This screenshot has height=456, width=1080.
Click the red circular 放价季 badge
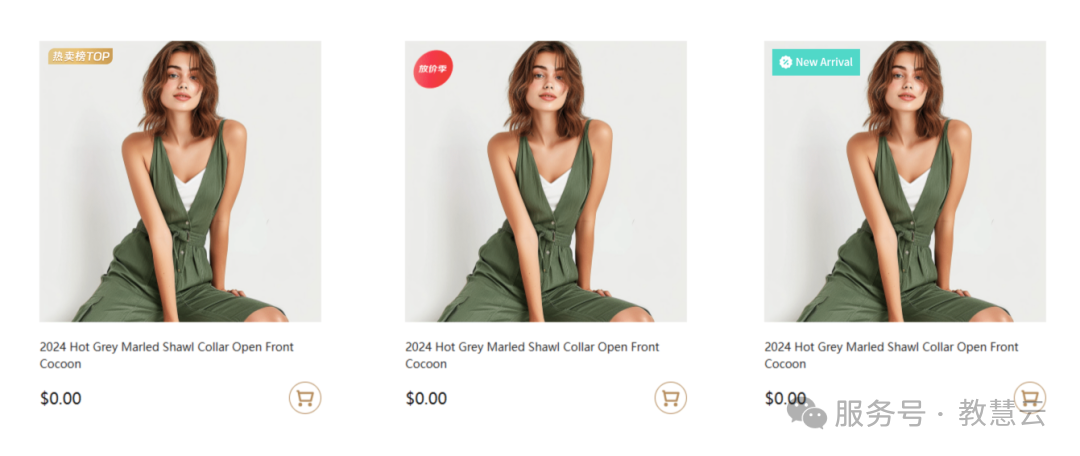433,69
